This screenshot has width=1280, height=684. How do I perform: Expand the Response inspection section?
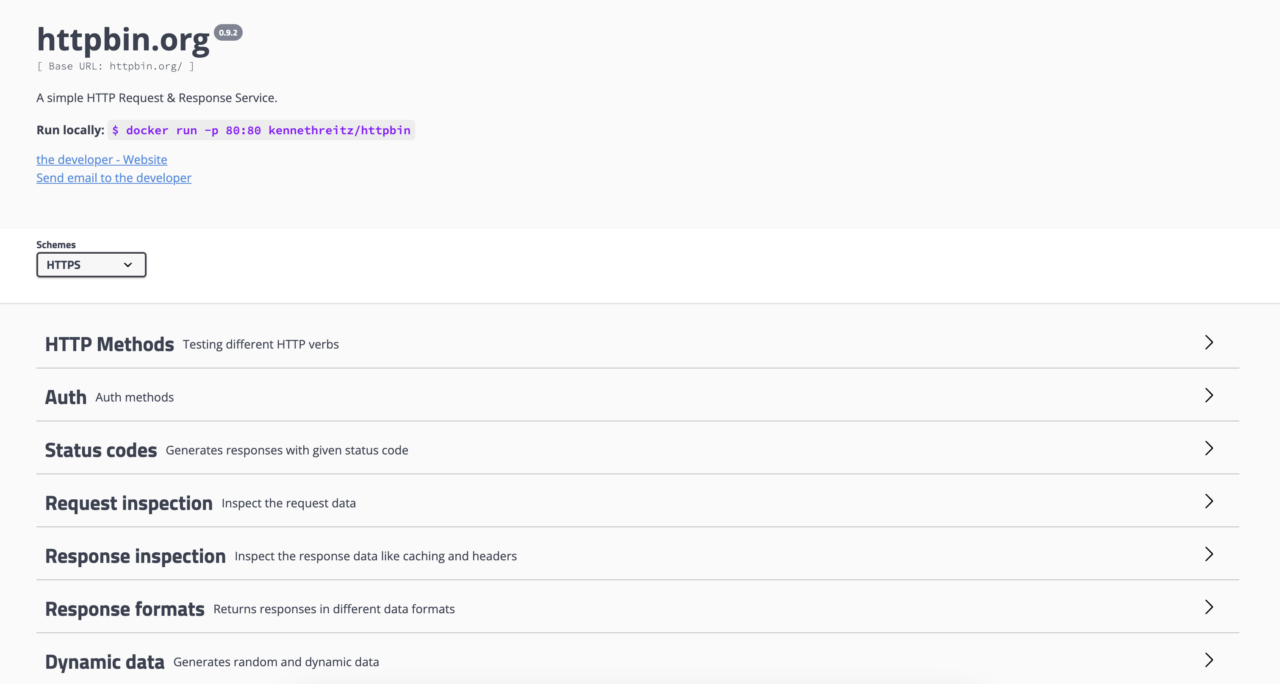tap(135, 556)
